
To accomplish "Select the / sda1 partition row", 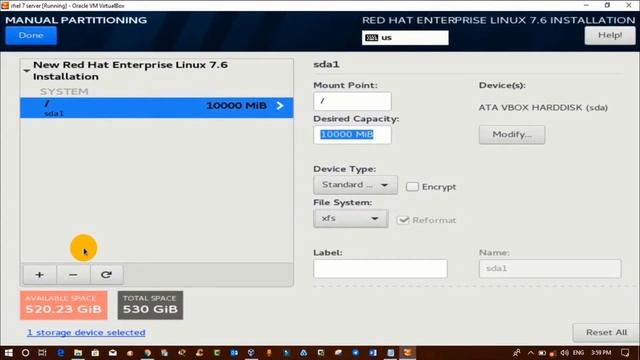I will tap(157, 108).
